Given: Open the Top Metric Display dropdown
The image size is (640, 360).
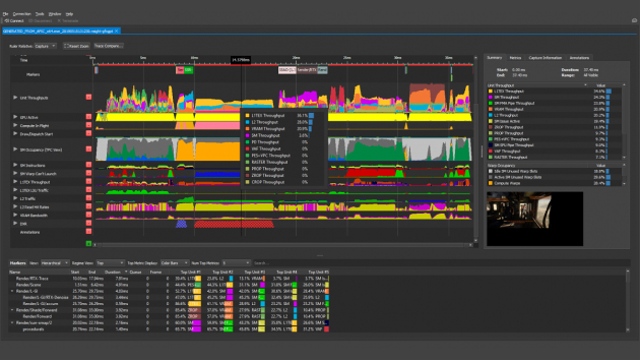Looking at the screenshot, I should click(174, 263).
